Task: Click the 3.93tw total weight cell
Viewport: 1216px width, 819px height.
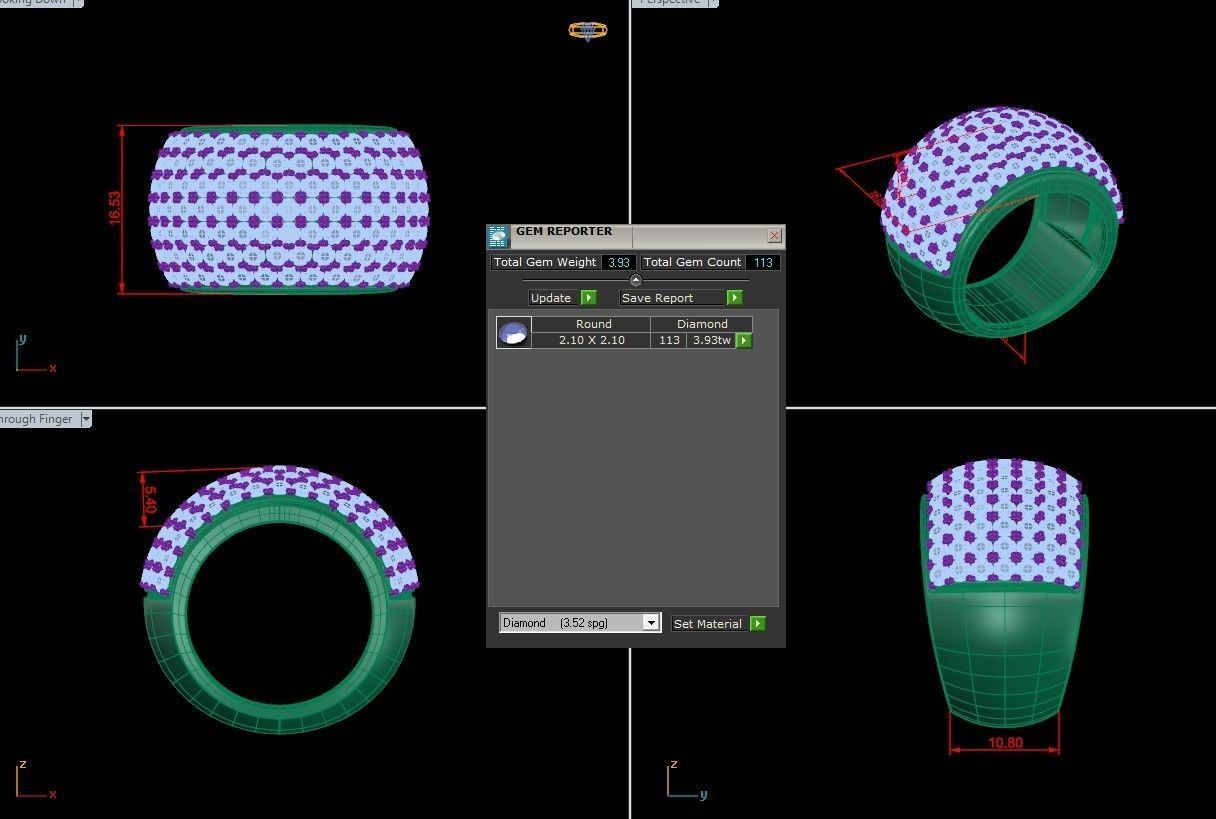Action: point(711,340)
